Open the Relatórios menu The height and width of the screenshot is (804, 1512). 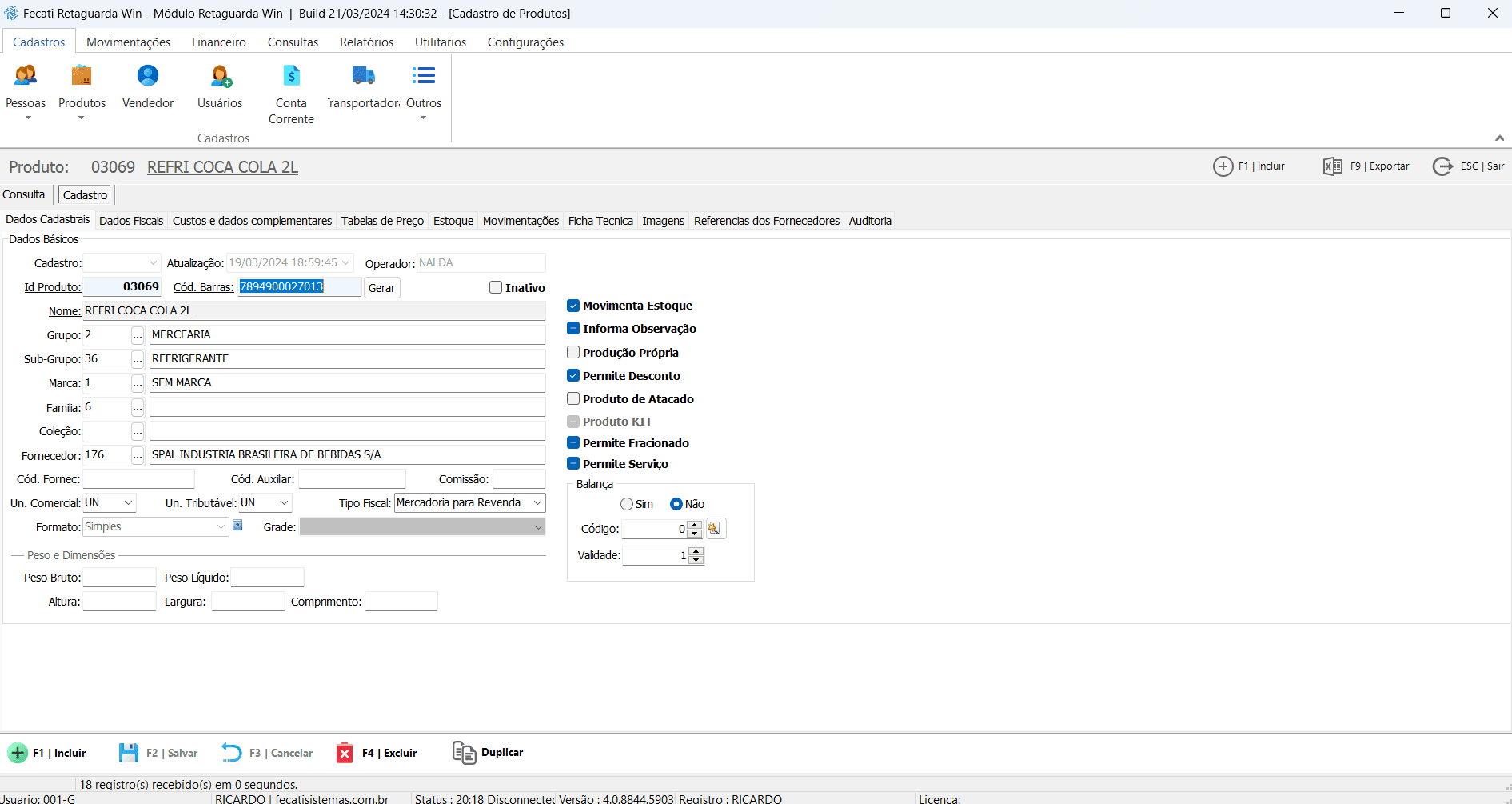click(366, 42)
